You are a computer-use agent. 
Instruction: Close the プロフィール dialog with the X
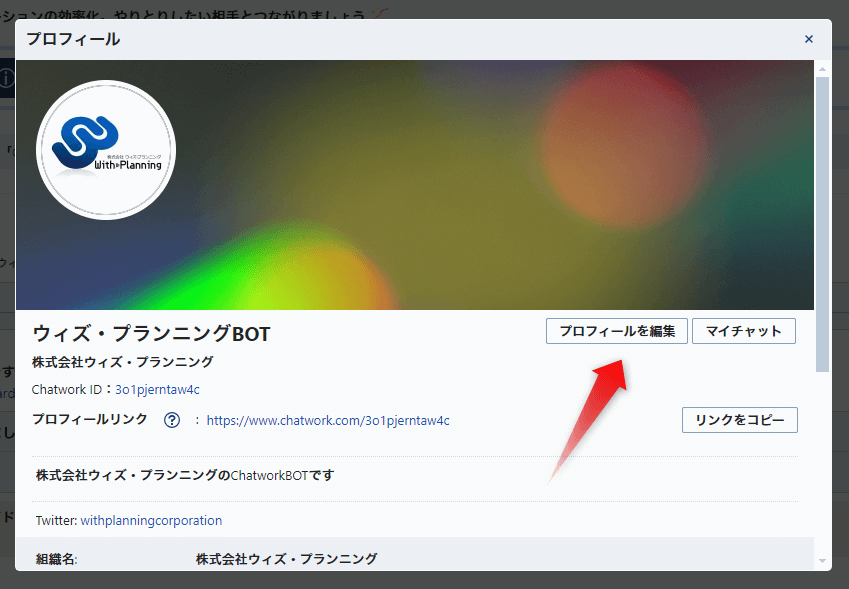808,39
